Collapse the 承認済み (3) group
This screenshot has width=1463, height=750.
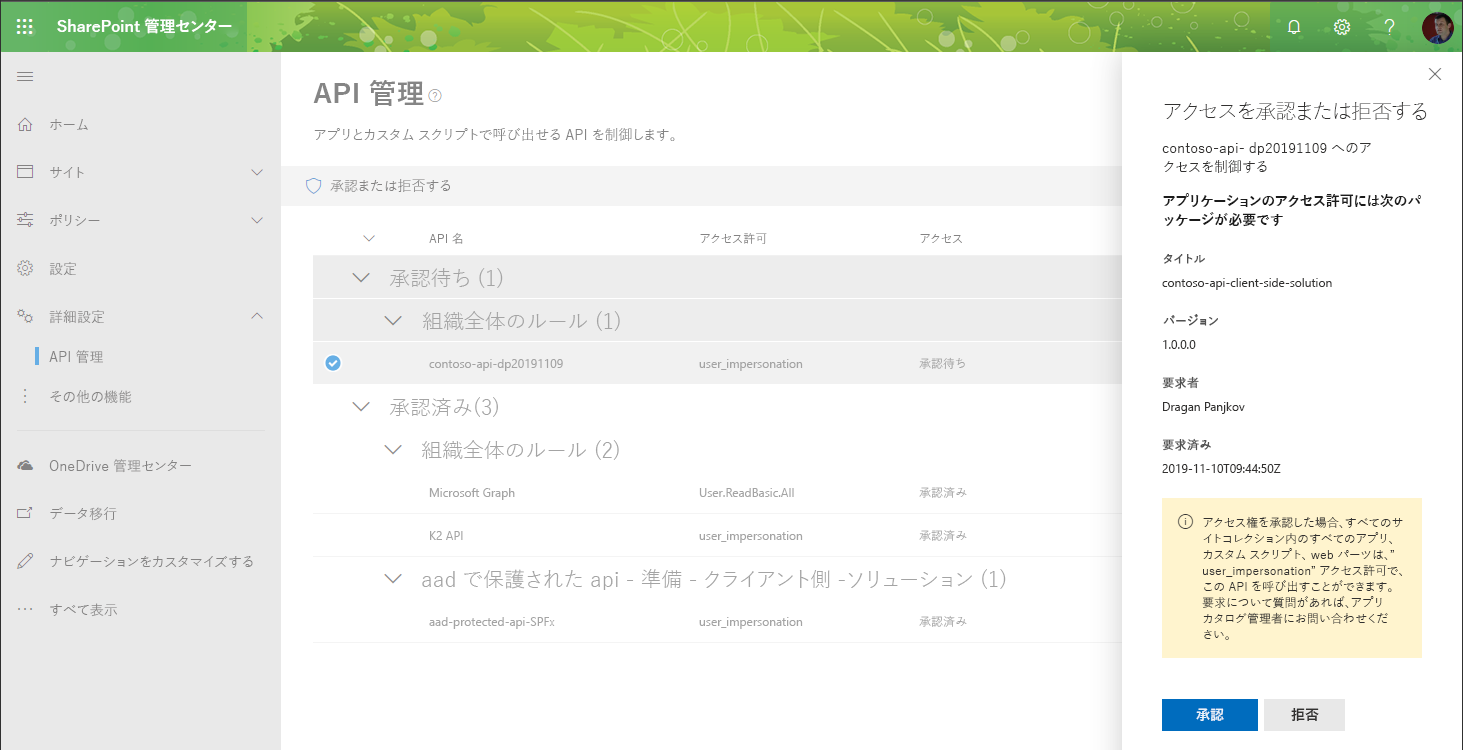tap(361, 406)
